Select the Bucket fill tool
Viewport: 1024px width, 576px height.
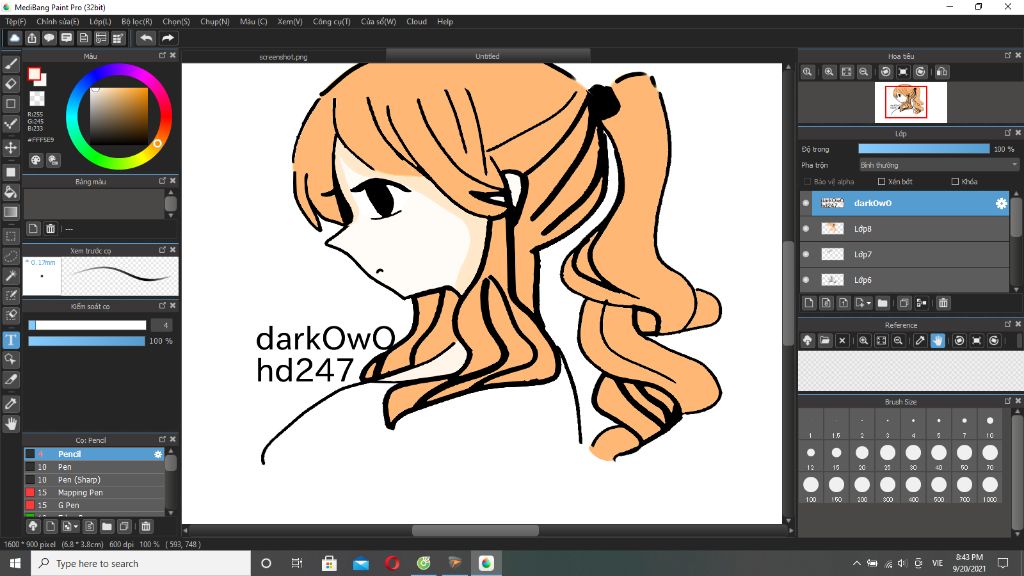10,192
